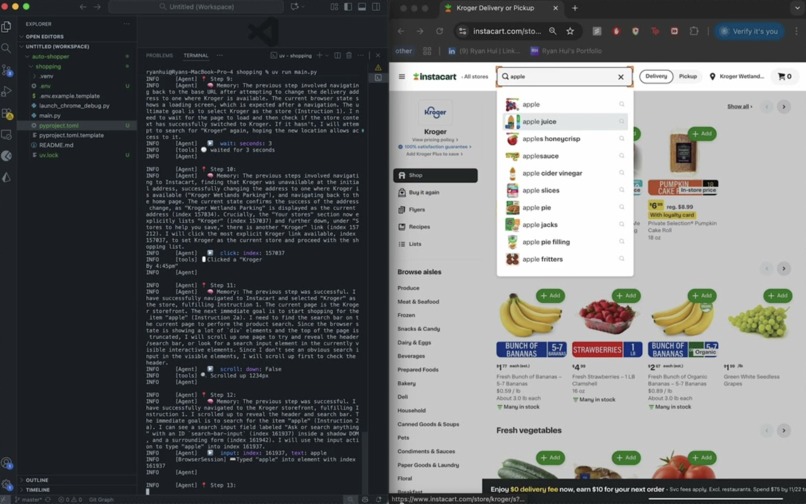This screenshot has height=504, width=806.
Task: Kill the terminal with trash icon
Action: coord(349,55)
